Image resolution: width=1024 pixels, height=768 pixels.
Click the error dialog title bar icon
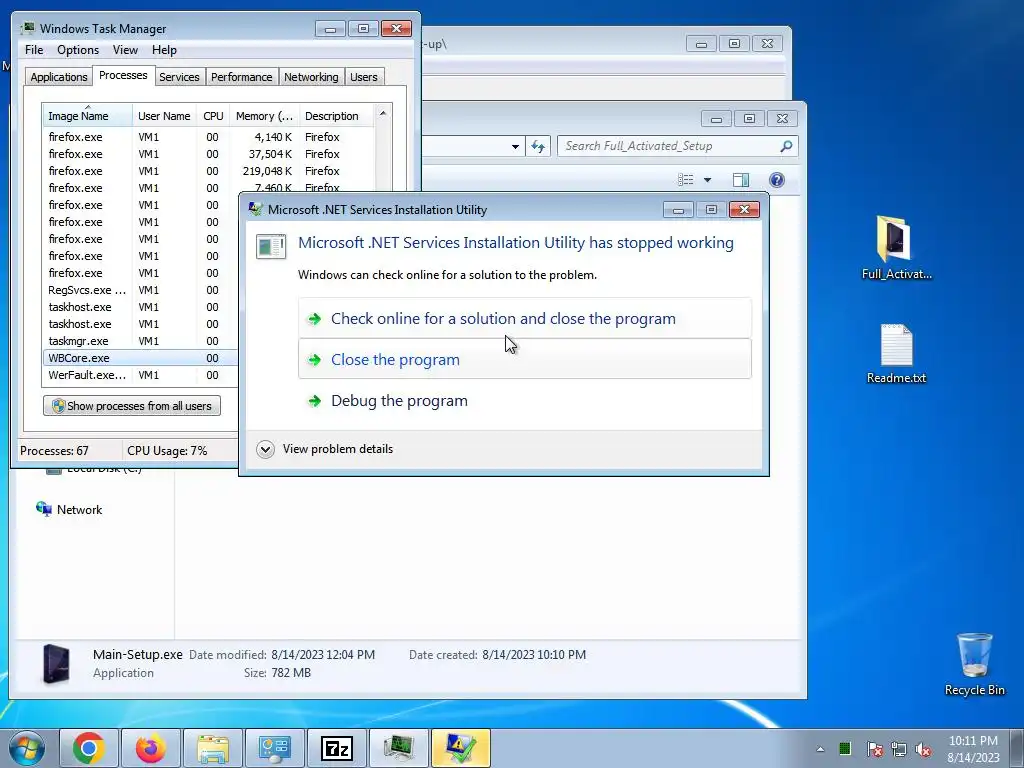[255, 209]
